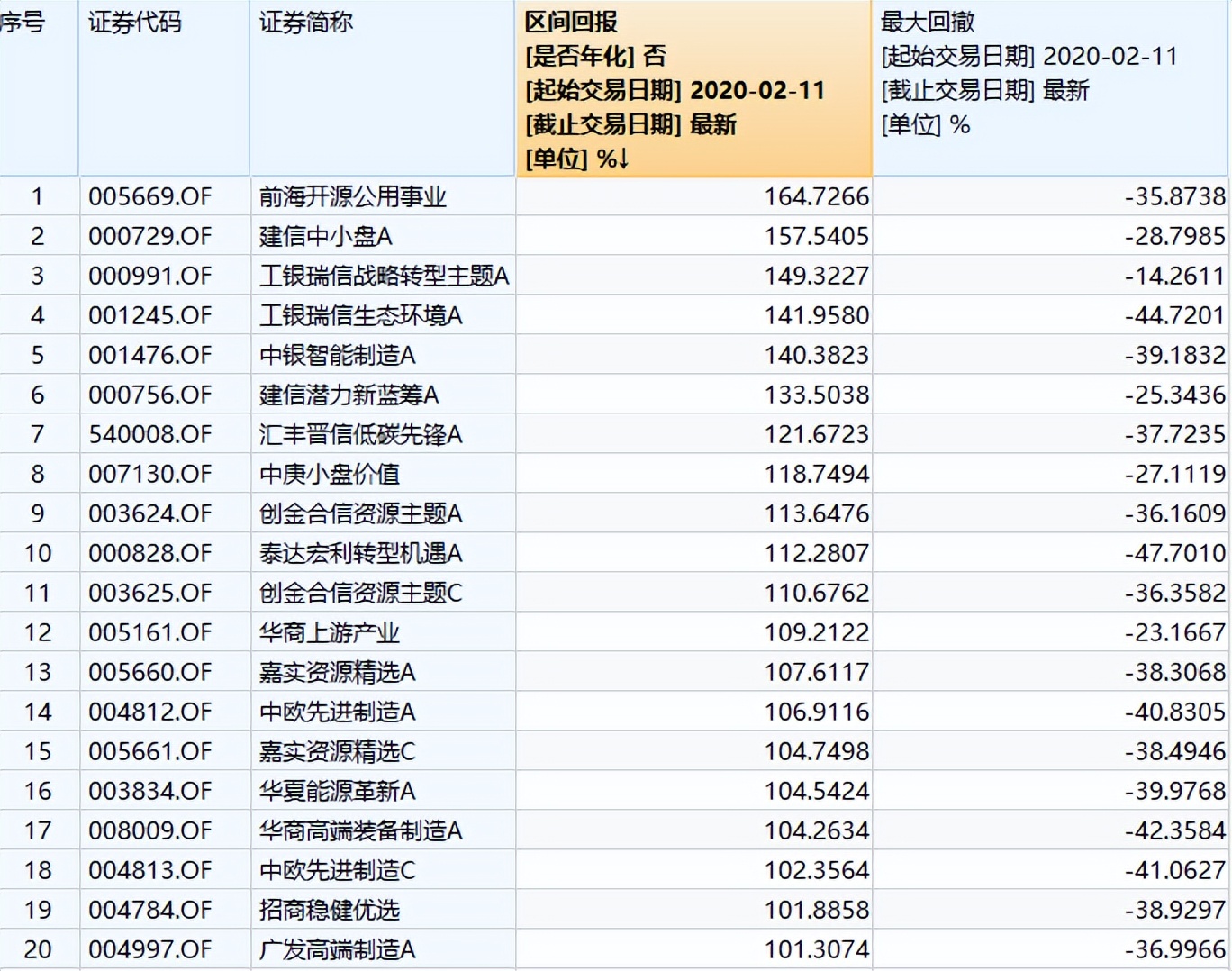The width and height of the screenshot is (1232, 971).
Task: Select fund name 汇丰晋信低碳先锋A
Action: tap(361, 434)
